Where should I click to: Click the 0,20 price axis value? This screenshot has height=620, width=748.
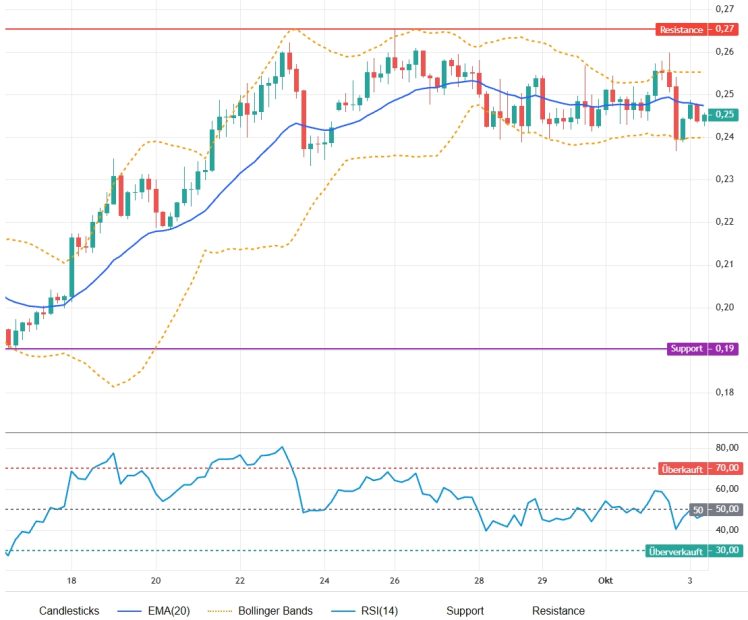(x=725, y=307)
